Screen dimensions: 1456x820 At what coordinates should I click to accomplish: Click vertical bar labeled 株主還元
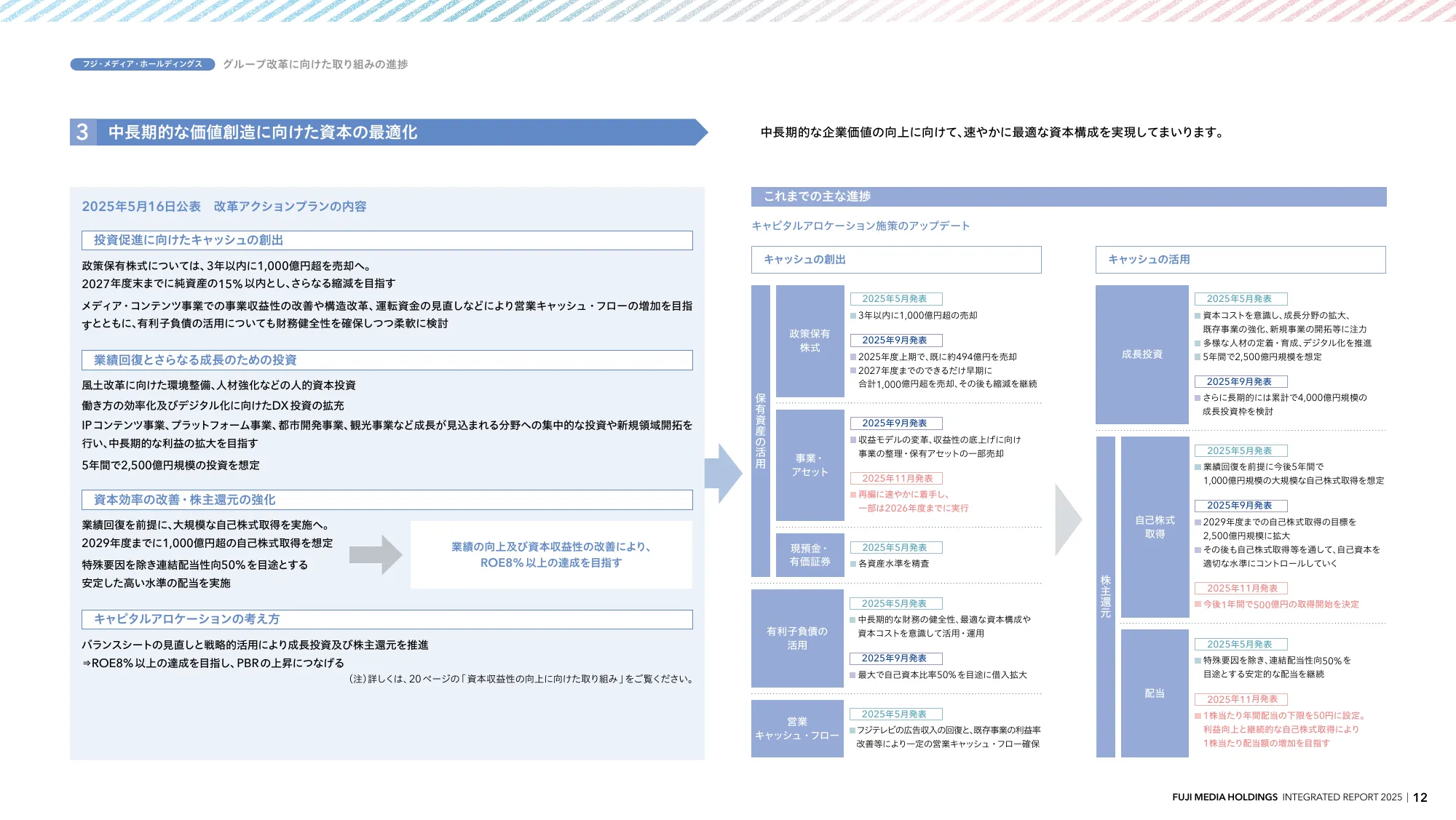pyautogui.click(x=1105, y=597)
